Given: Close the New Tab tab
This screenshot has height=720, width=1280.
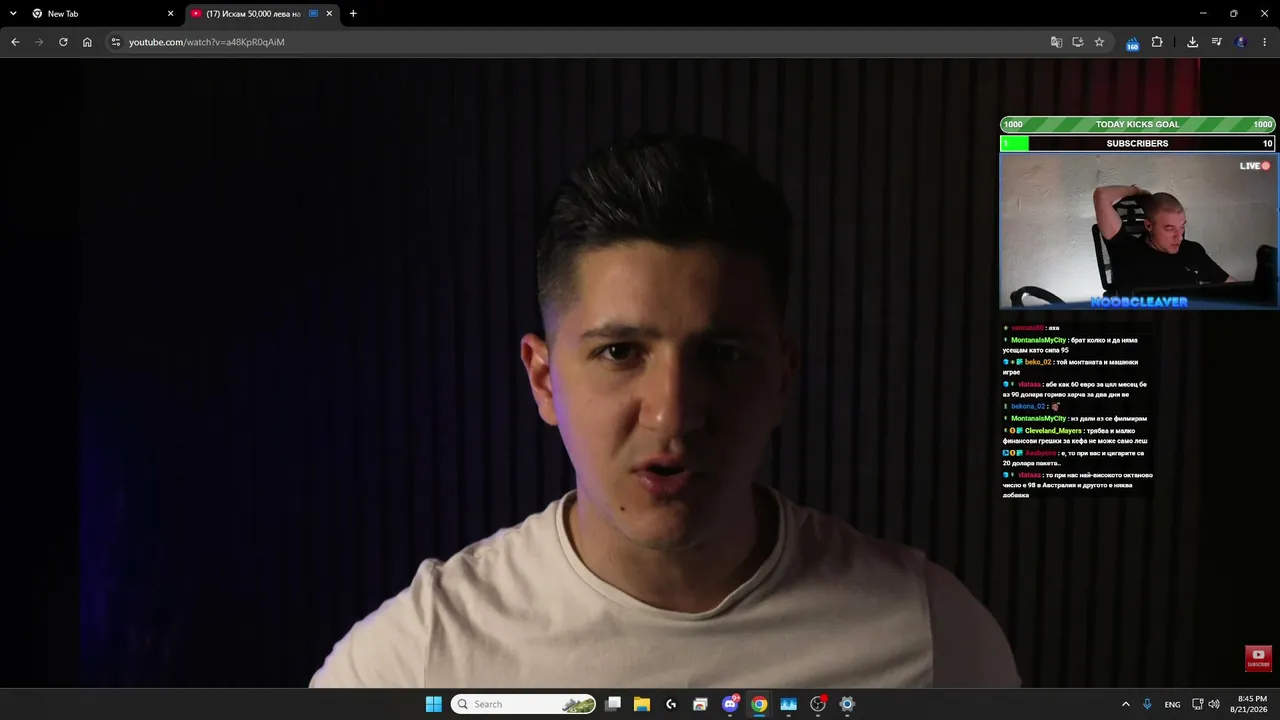Looking at the screenshot, I should pyautogui.click(x=170, y=14).
